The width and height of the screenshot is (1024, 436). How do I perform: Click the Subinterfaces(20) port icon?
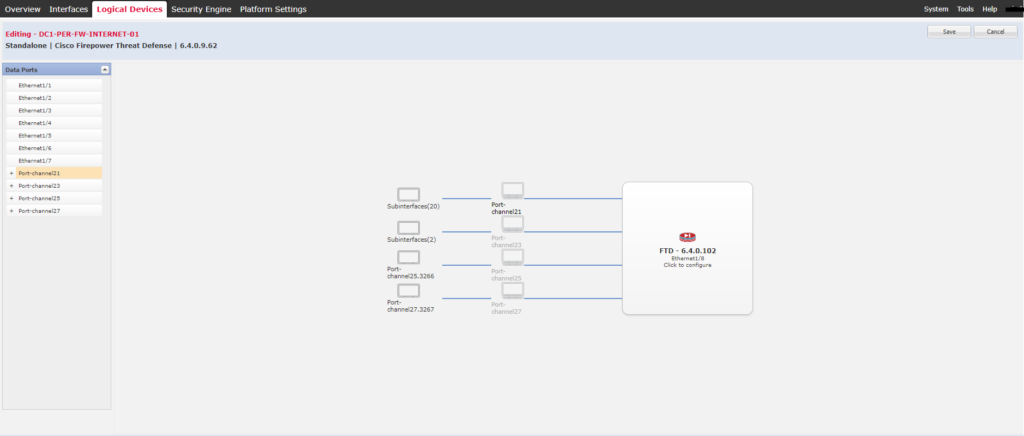pyautogui.click(x=408, y=195)
